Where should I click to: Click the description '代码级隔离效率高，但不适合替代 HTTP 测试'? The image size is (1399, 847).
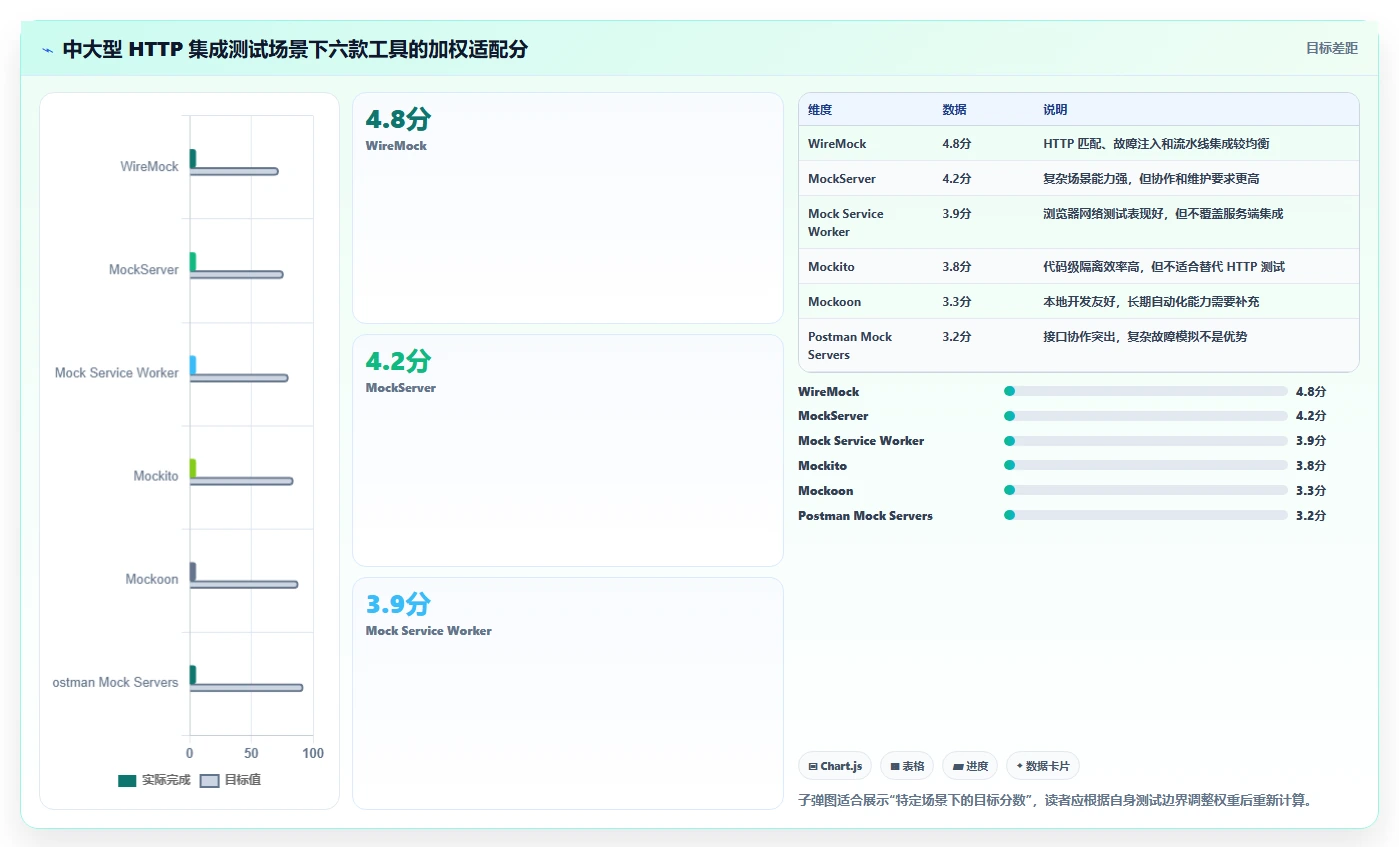point(1164,267)
